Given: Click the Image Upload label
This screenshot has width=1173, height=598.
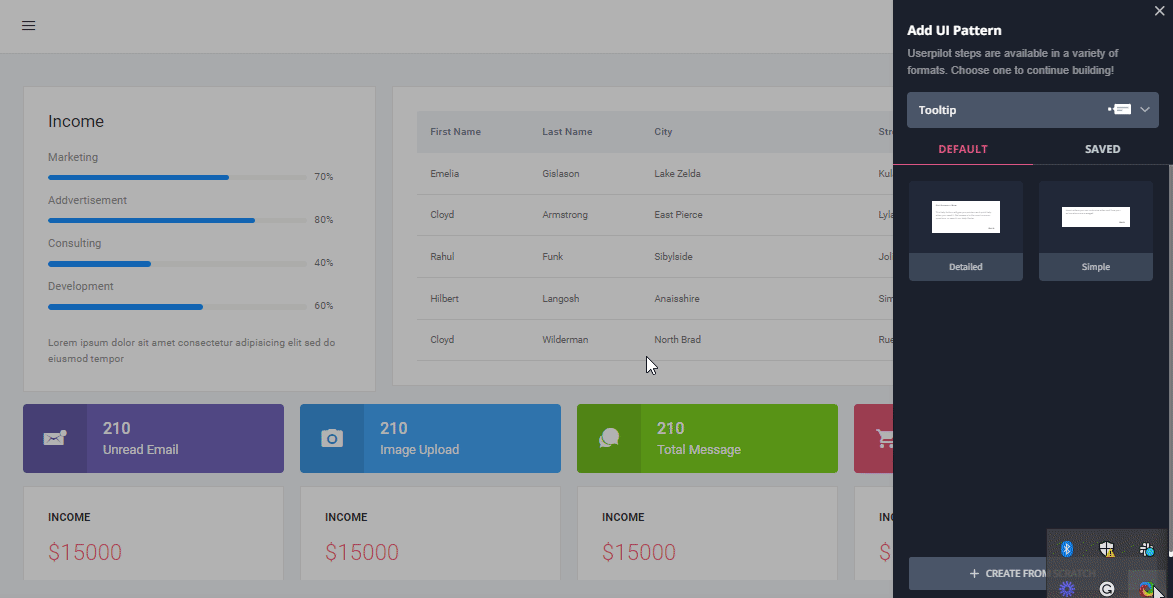Looking at the screenshot, I should tap(419, 450).
